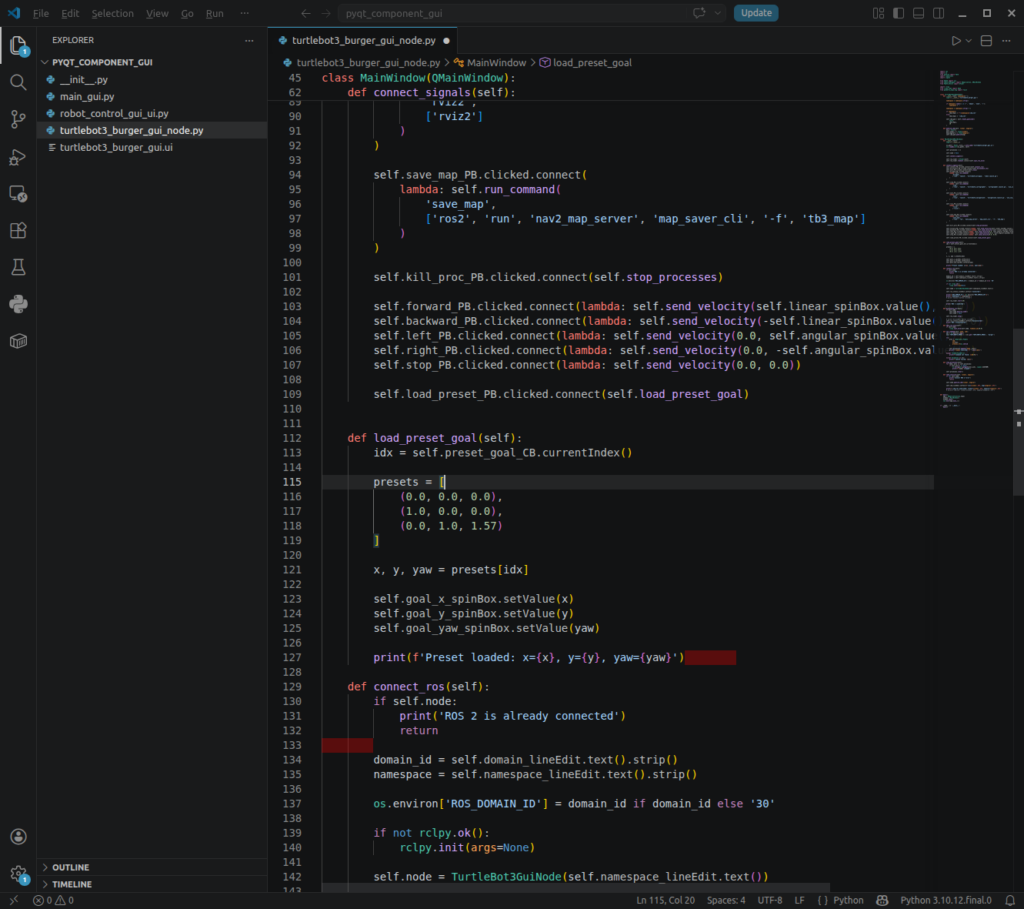Click the Update button
Viewport: 1024px width, 909px height.
[756, 13]
